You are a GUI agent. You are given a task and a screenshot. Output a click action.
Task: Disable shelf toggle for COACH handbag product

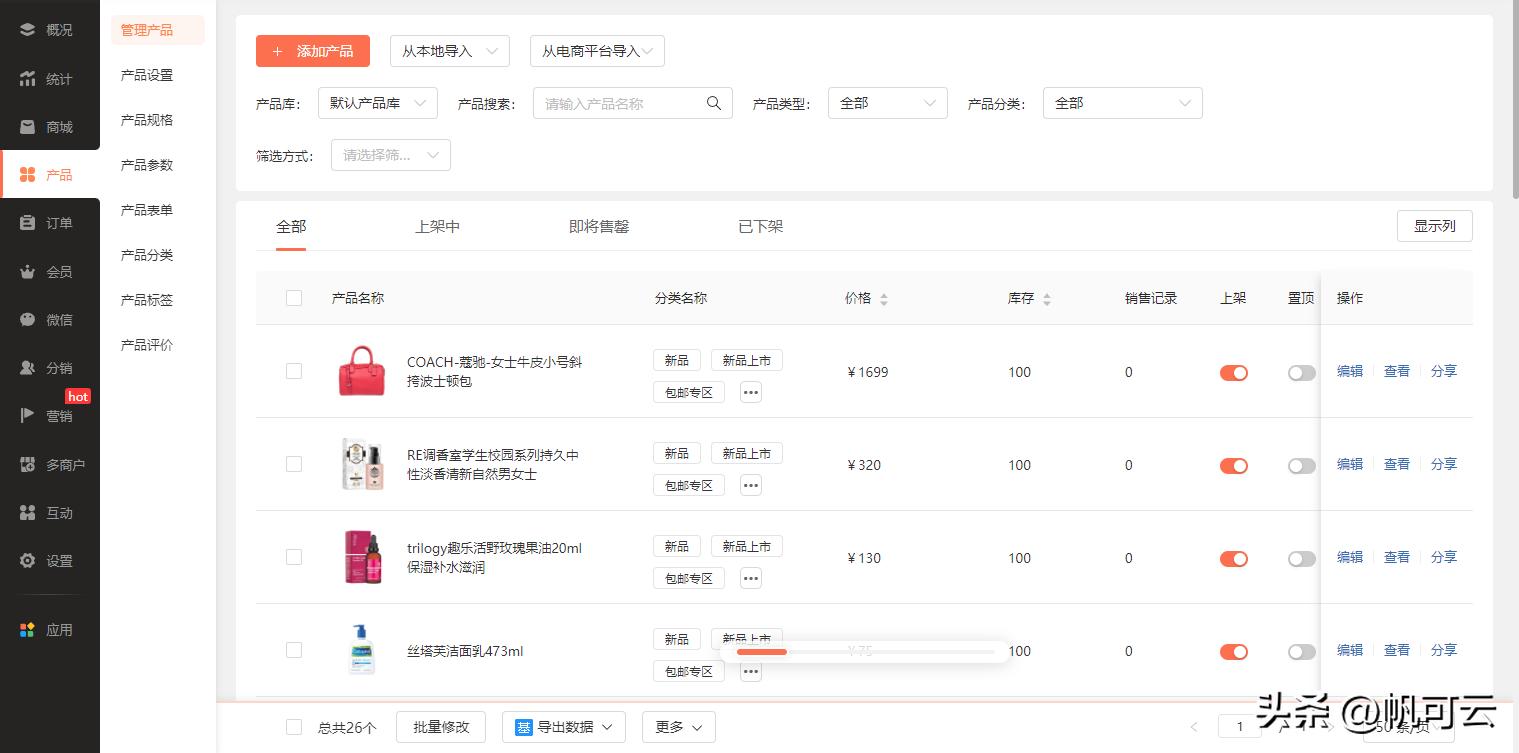click(1234, 372)
